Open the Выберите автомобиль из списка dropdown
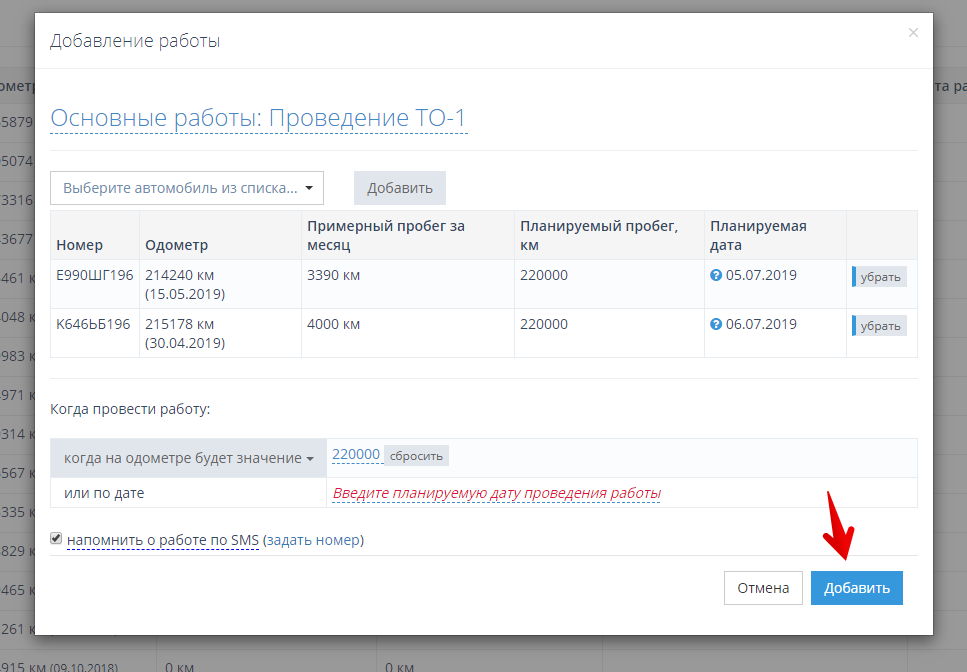Screen dimensions: 967x672 187,187
